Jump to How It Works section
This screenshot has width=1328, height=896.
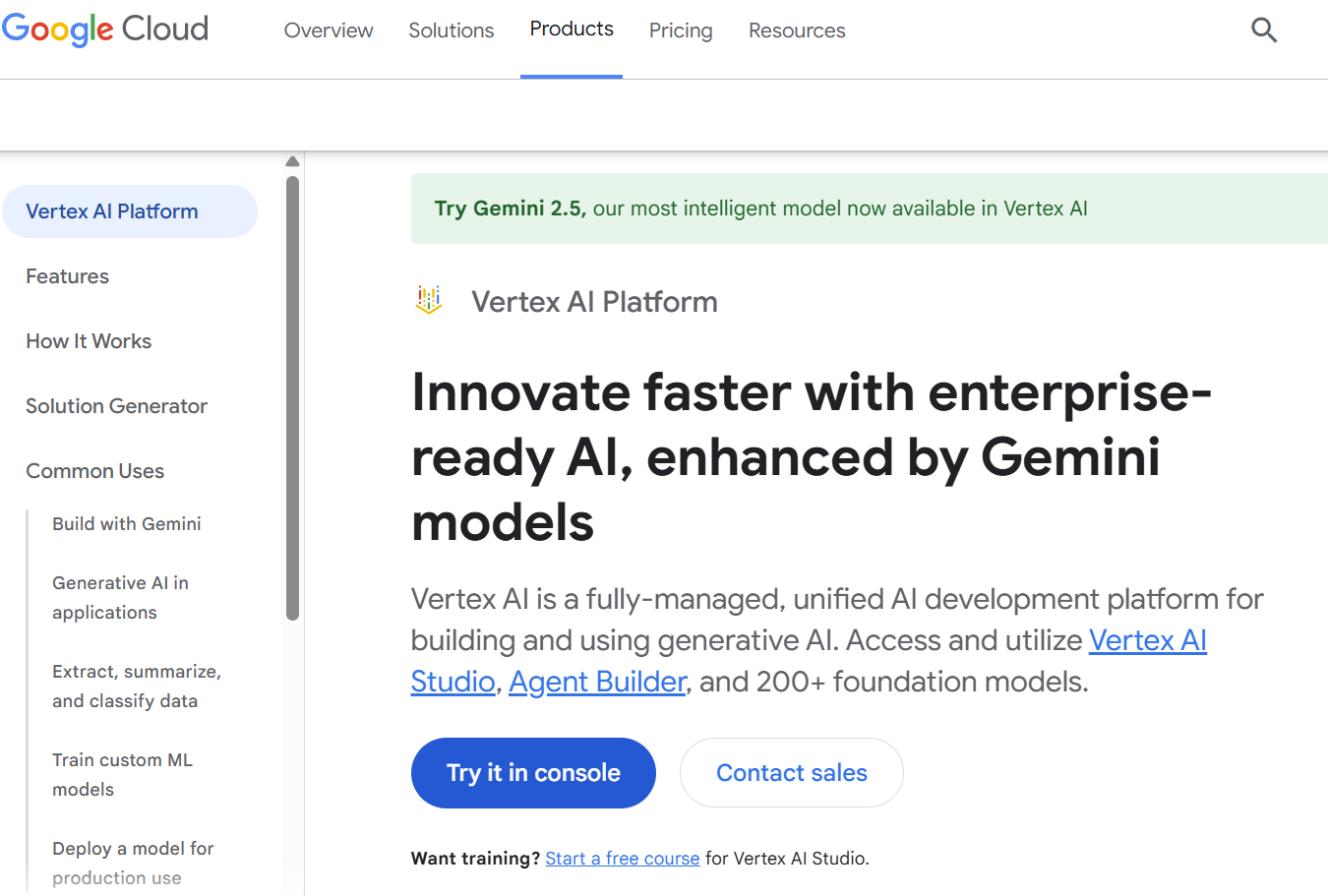click(89, 341)
